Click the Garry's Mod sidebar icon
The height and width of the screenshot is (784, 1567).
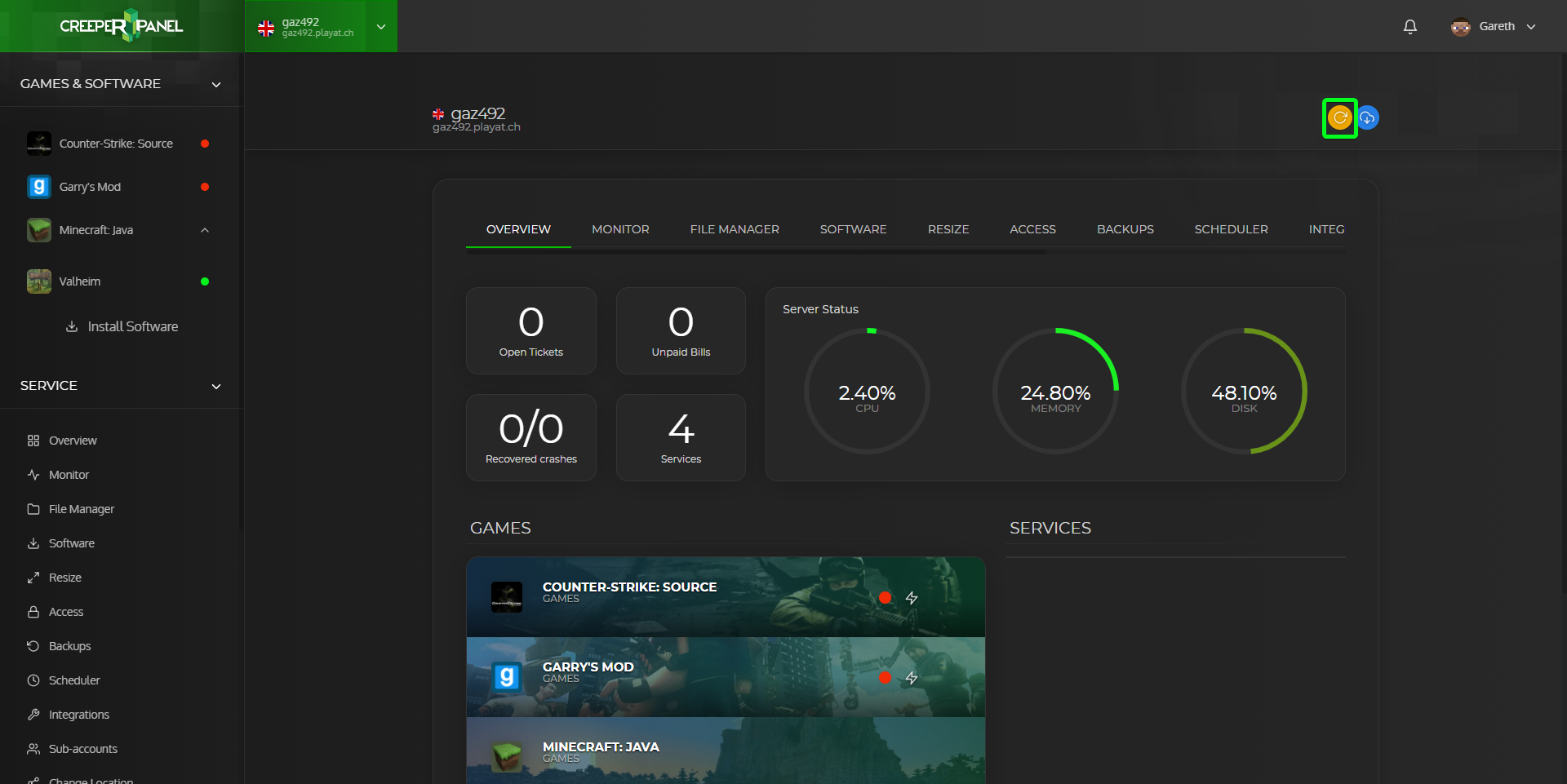click(39, 187)
